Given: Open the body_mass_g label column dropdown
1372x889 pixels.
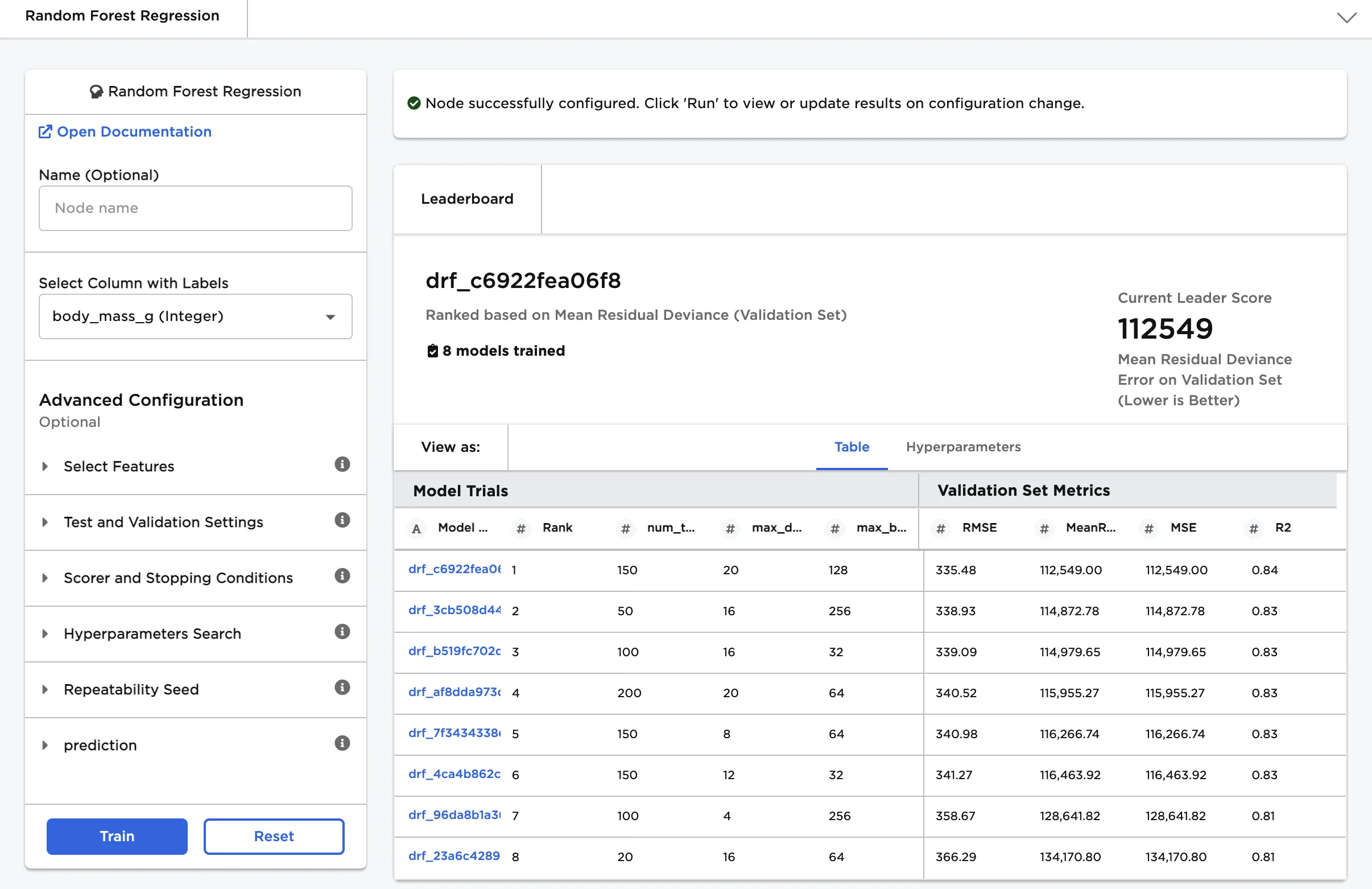Looking at the screenshot, I should pos(195,316).
